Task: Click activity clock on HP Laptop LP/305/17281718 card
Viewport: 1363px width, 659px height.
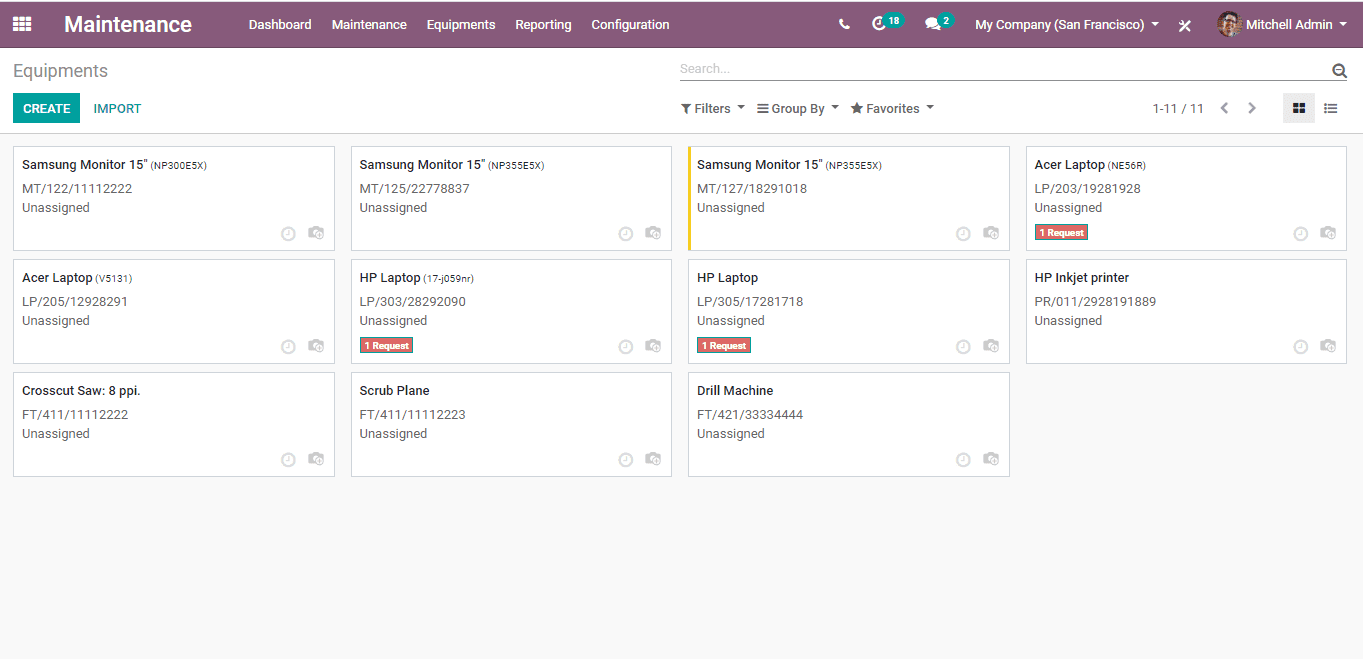Action: 963,346
